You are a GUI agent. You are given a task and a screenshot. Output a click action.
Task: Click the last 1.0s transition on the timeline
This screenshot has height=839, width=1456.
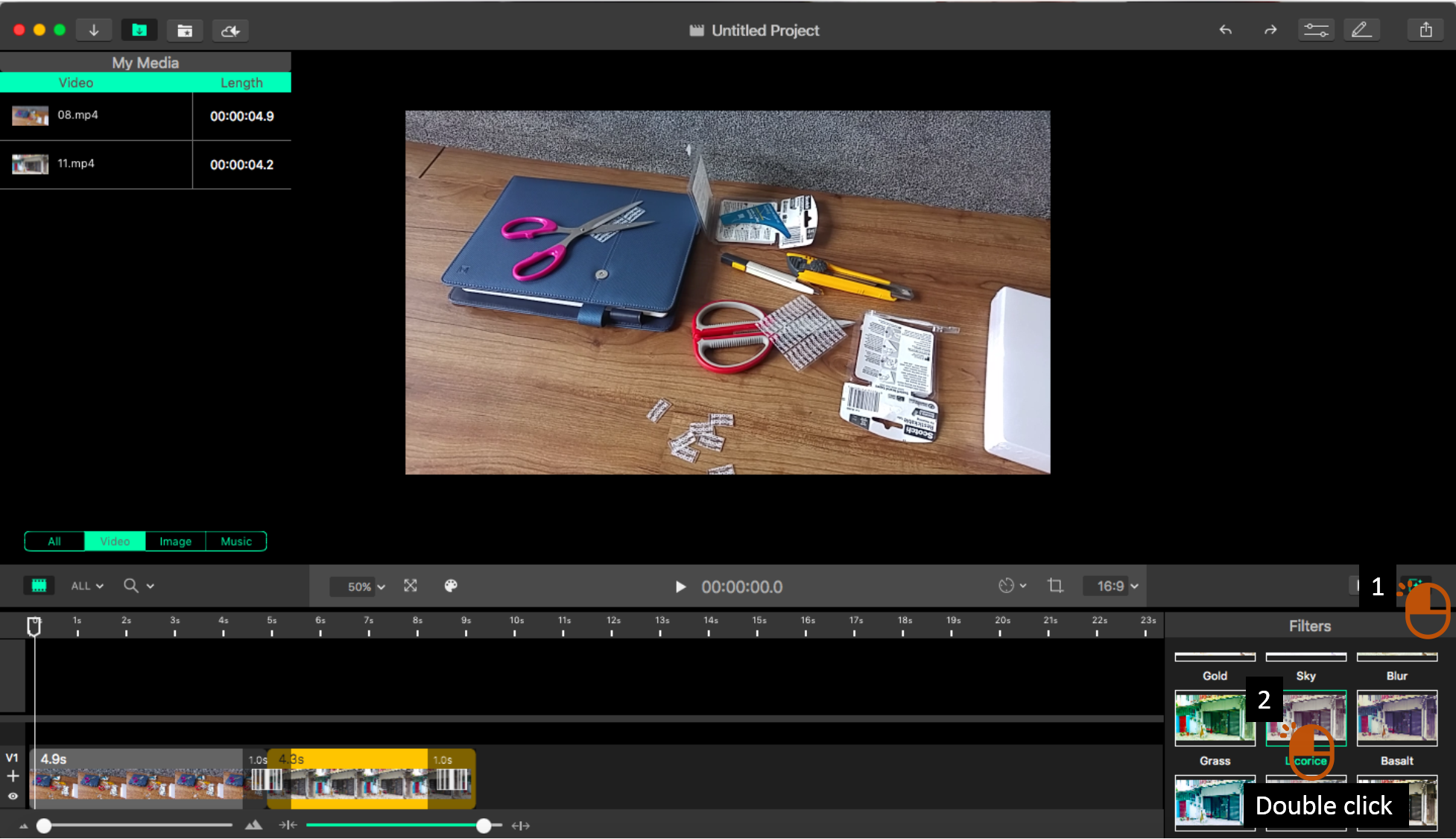pyautogui.click(x=452, y=779)
